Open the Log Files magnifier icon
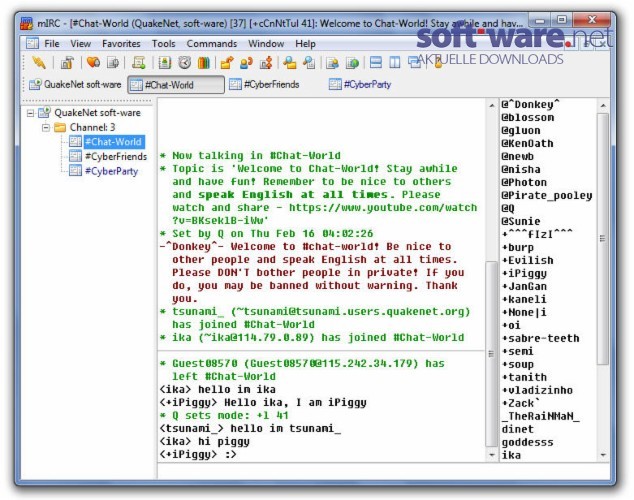Viewport: 634px width, 500px height. pos(309,63)
